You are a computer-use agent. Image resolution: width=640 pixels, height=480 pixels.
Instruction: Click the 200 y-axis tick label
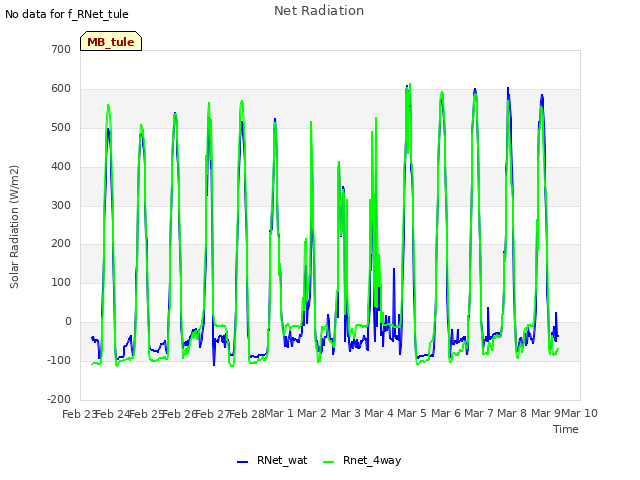pyautogui.click(x=61, y=244)
